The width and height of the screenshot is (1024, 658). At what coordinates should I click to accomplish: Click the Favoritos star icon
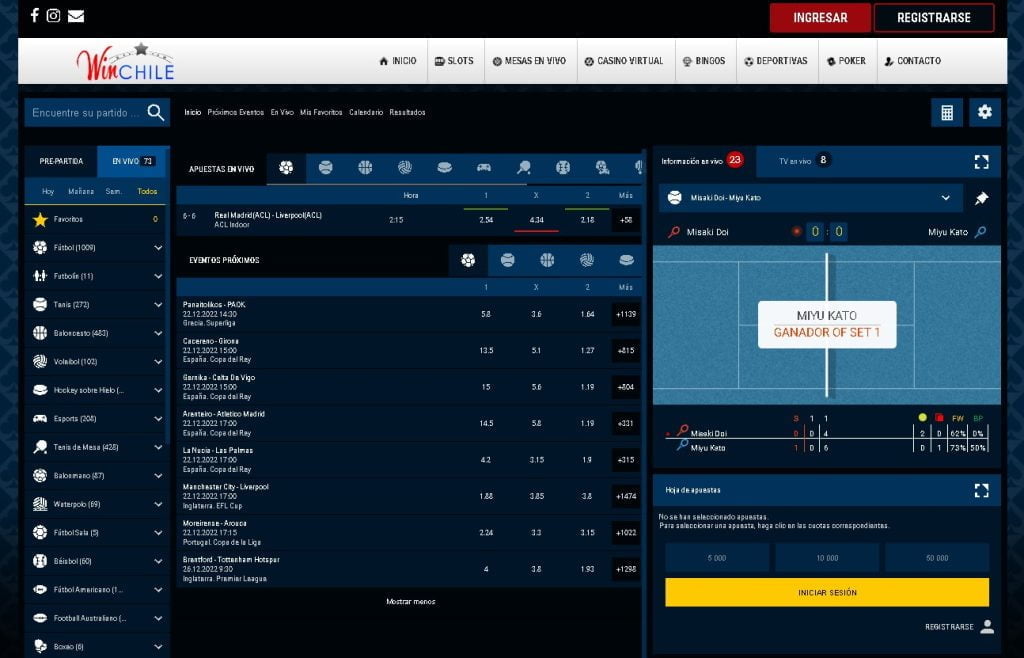(x=40, y=219)
